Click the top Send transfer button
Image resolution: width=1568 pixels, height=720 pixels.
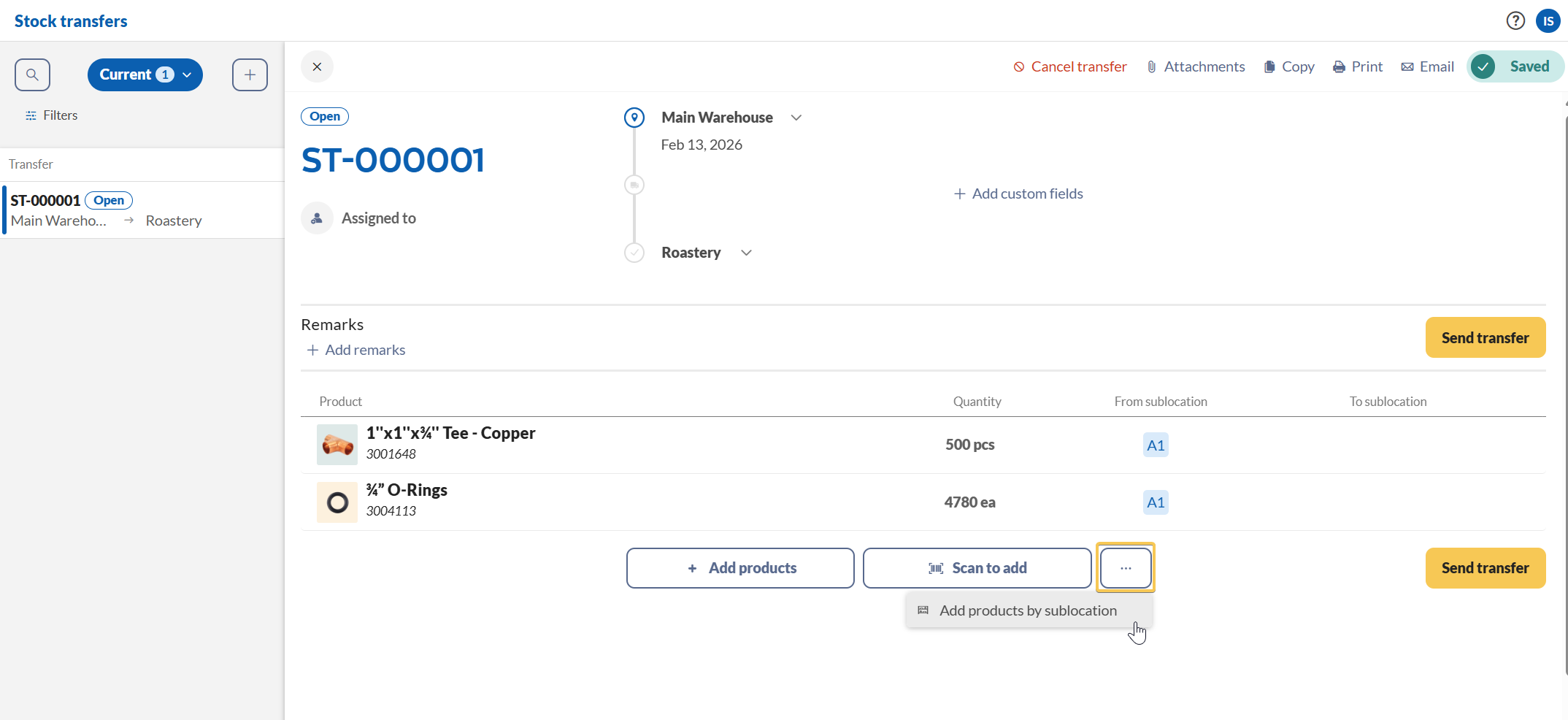(1485, 337)
